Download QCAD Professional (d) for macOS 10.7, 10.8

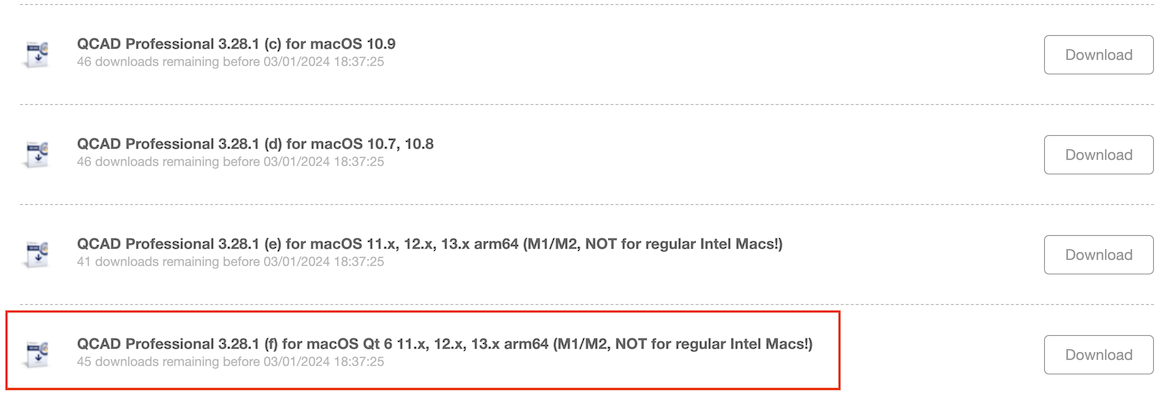pyautogui.click(x=1098, y=155)
